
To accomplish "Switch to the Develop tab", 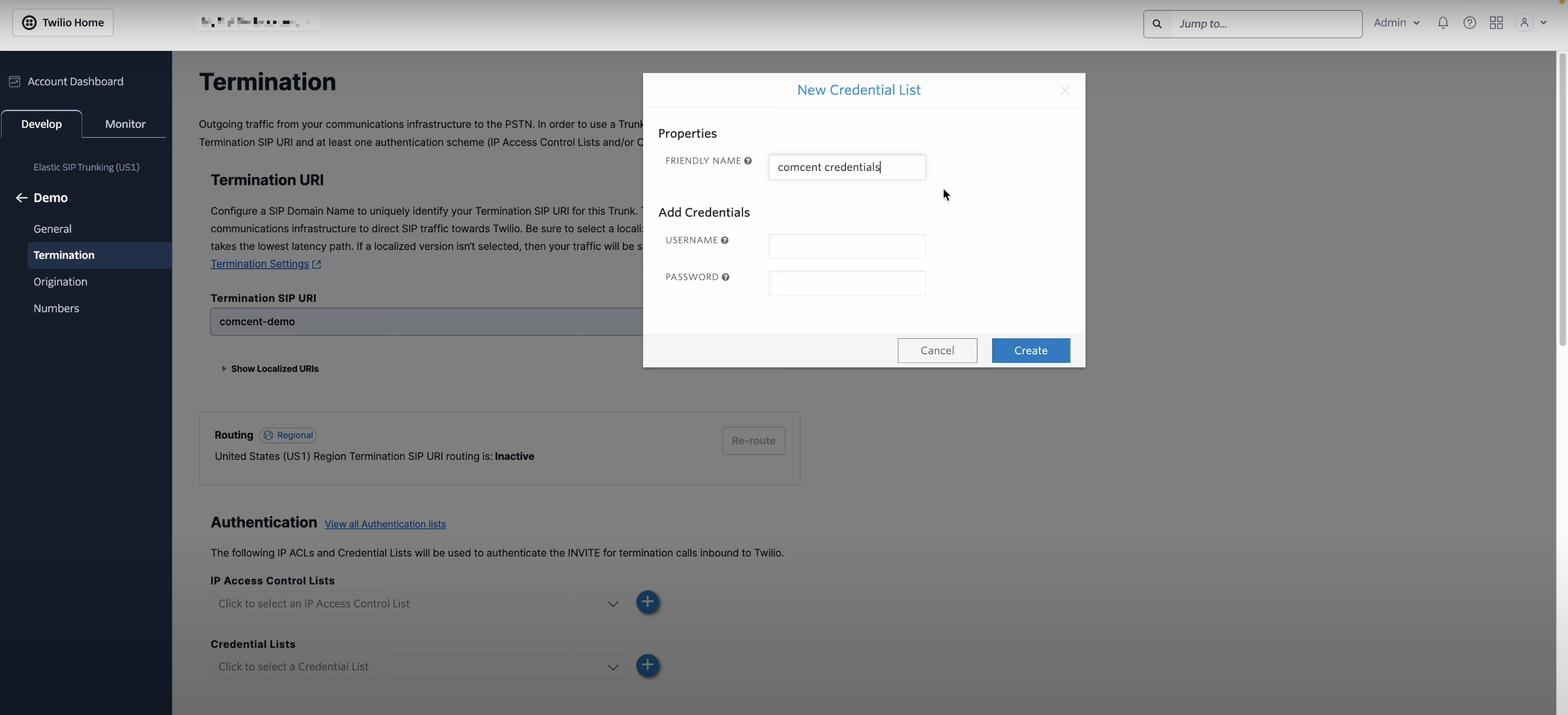I will [42, 124].
